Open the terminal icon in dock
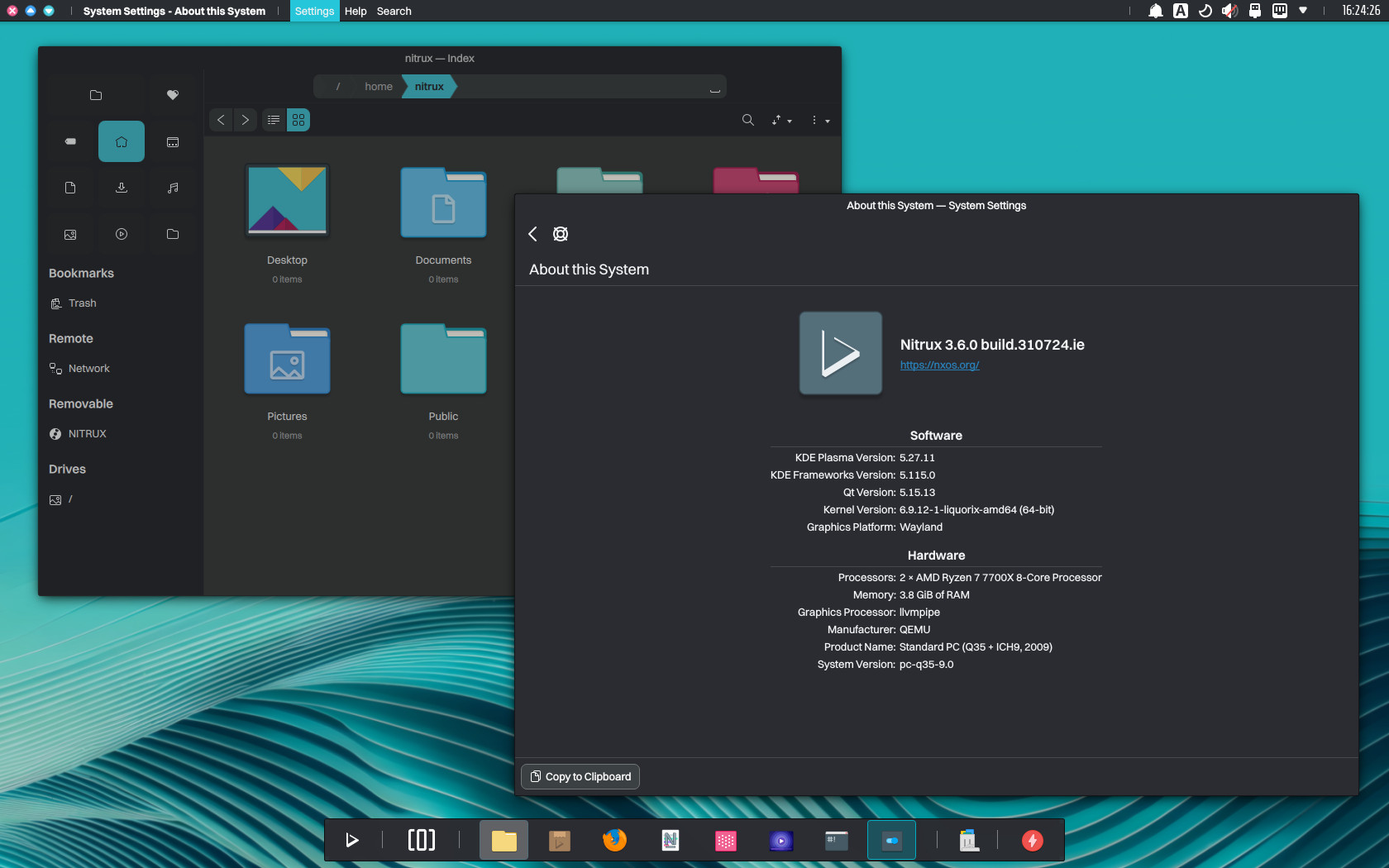The height and width of the screenshot is (868, 1389). pos(837,841)
